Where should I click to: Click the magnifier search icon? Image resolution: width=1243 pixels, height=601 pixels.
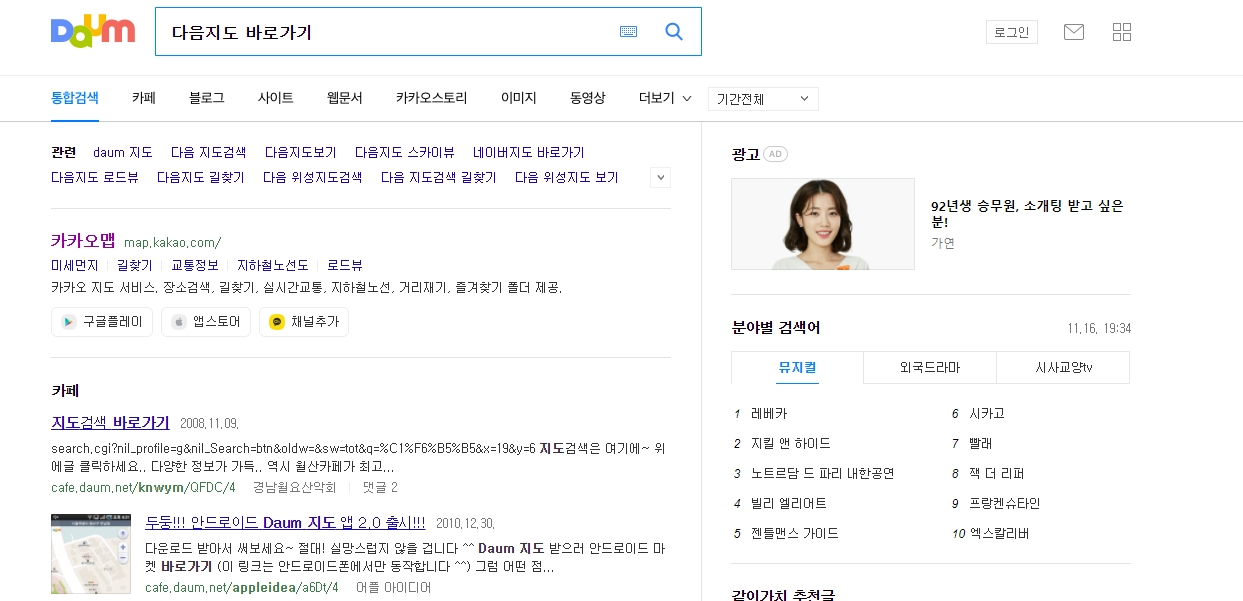pos(674,32)
